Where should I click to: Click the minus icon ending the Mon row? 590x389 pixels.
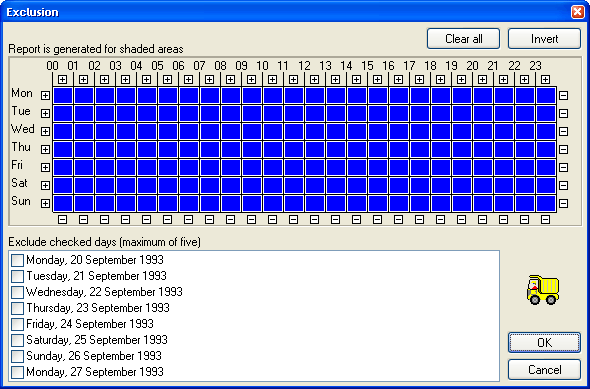click(563, 96)
